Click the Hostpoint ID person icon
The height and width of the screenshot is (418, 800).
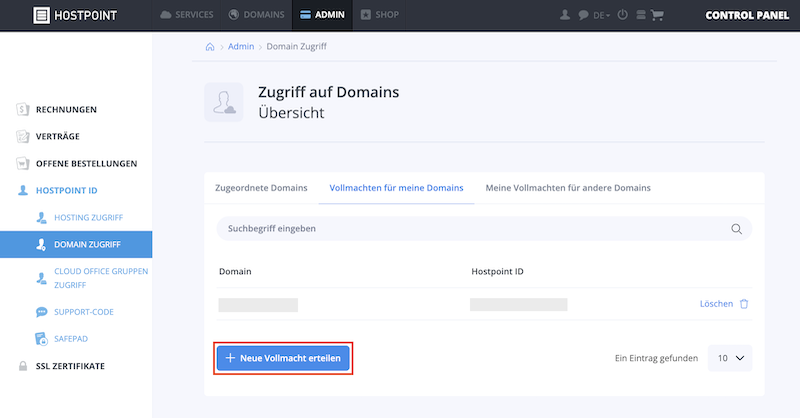pos(22,190)
